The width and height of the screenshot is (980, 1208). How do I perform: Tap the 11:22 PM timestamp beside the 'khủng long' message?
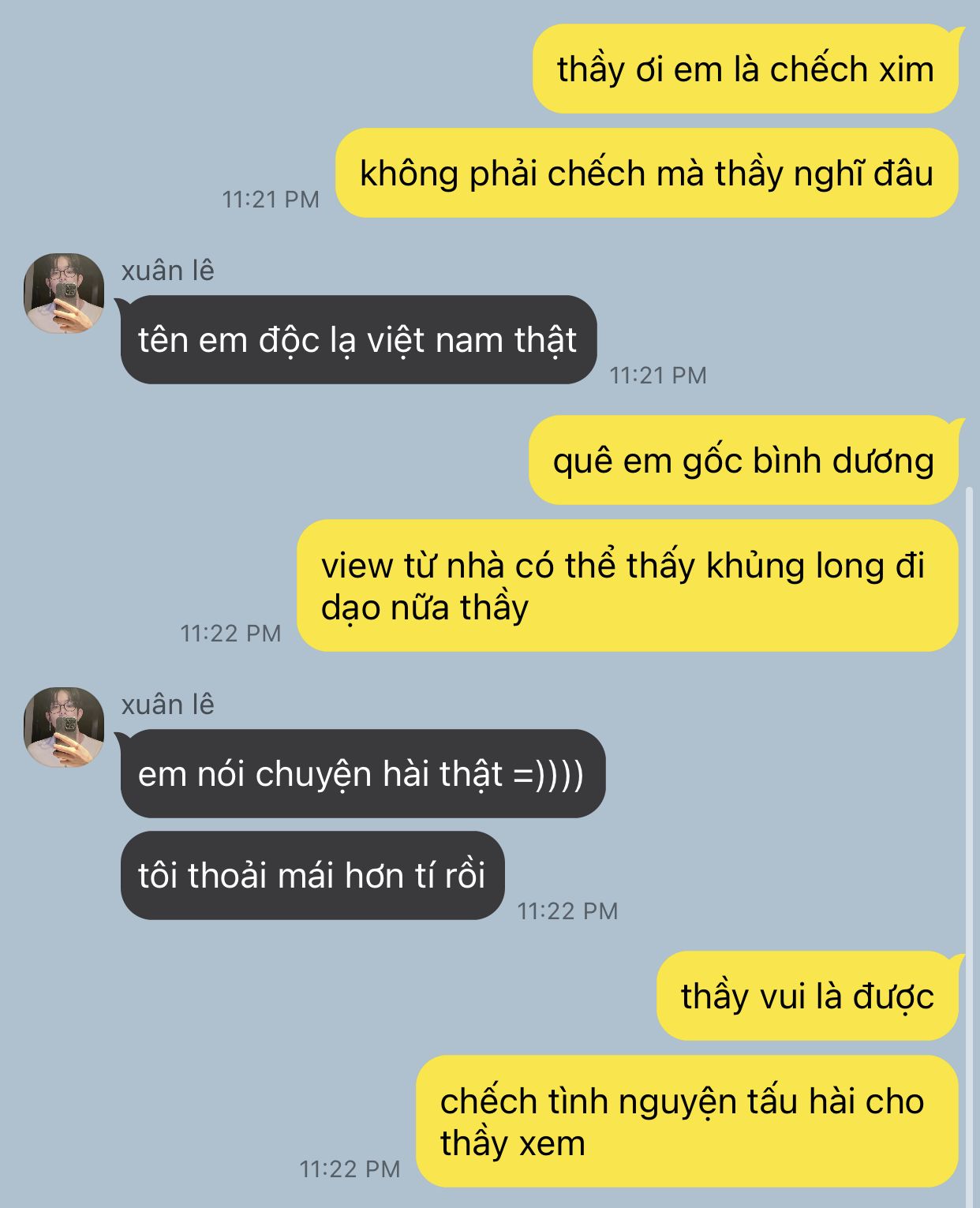pos(230,634)
